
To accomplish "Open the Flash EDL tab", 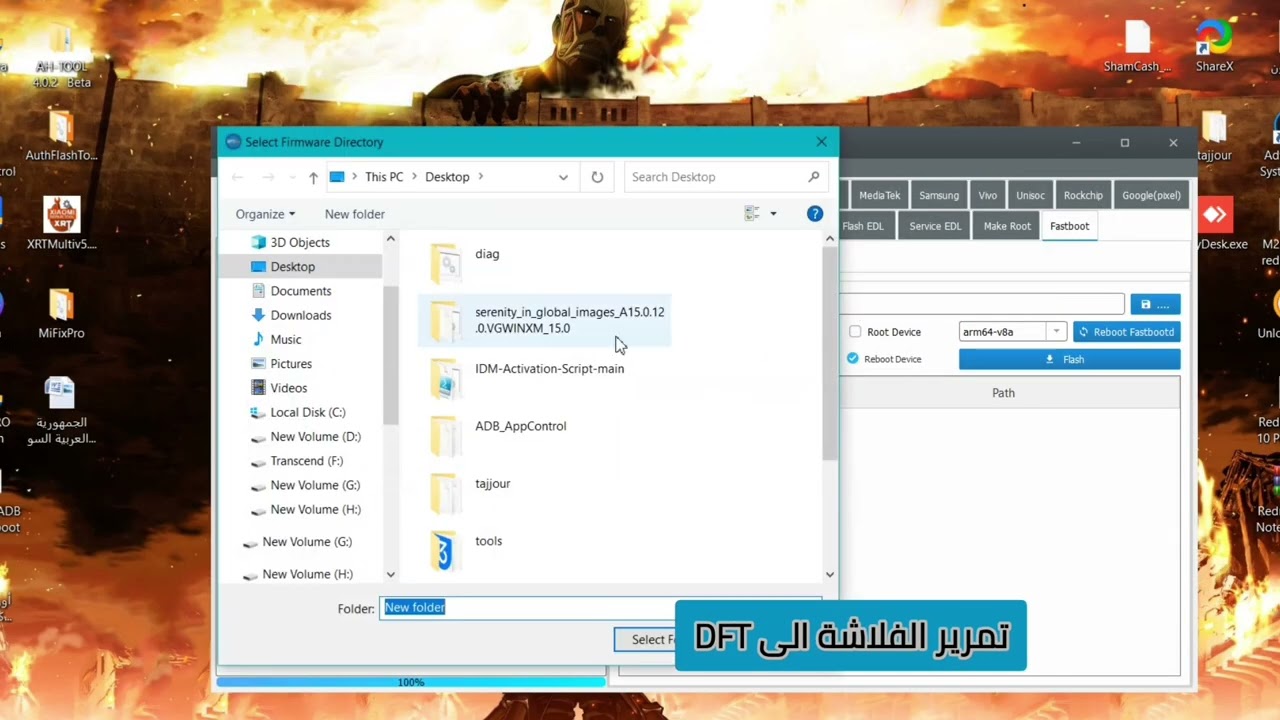I will click(x=864, y=226).
